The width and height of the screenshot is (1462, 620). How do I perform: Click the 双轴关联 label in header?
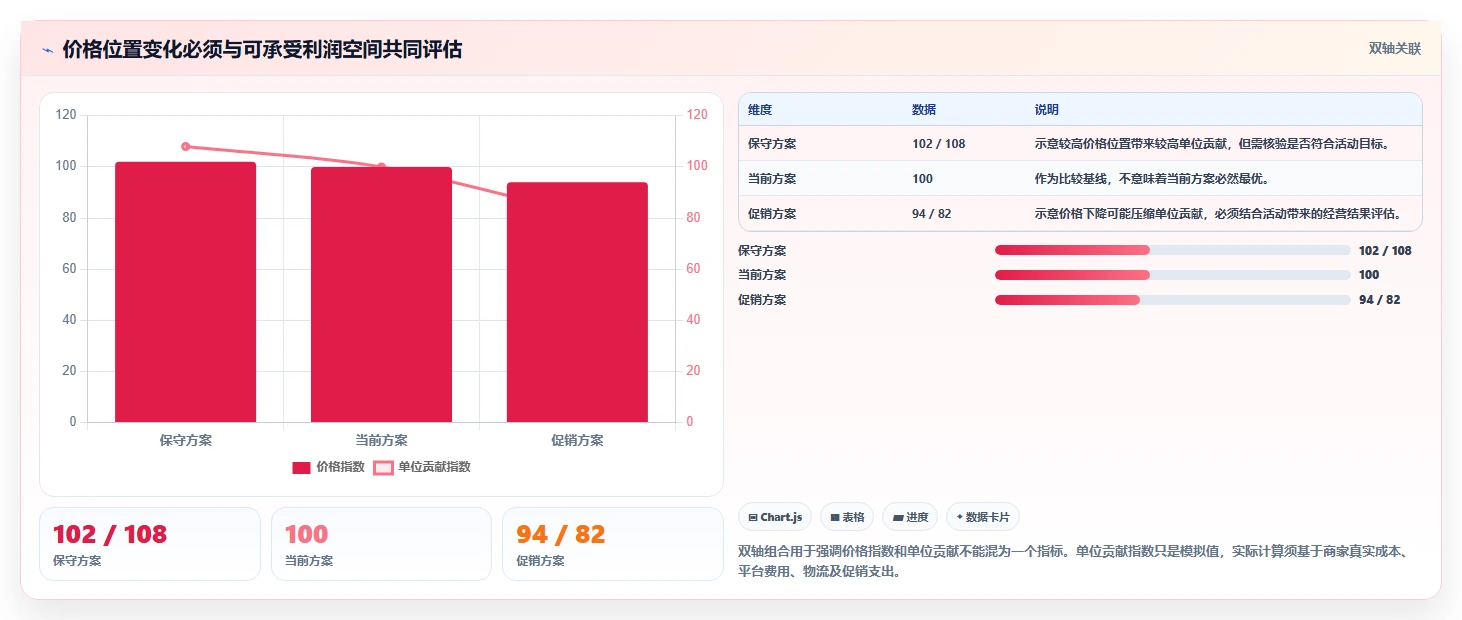point(1395,48)
